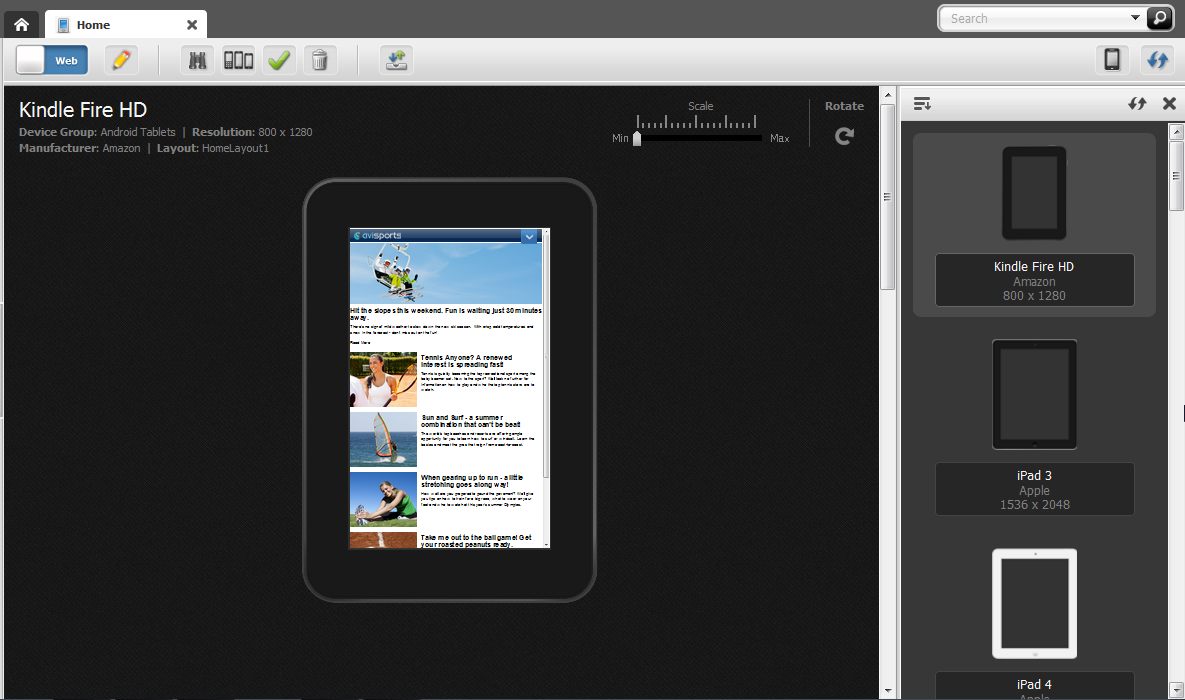Viewport: 1185px width, 700px height.
Task: Open the 'Tennis Anyone?' article headline
Action: tap(466, 361)
